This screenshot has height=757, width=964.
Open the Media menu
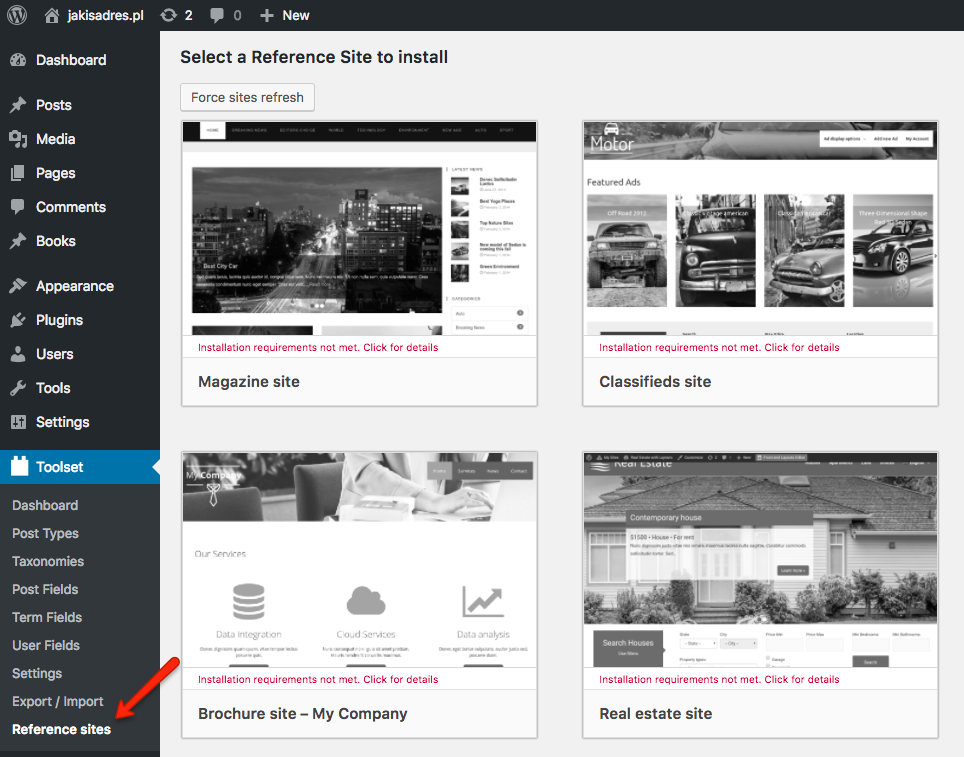pos(55,139)
